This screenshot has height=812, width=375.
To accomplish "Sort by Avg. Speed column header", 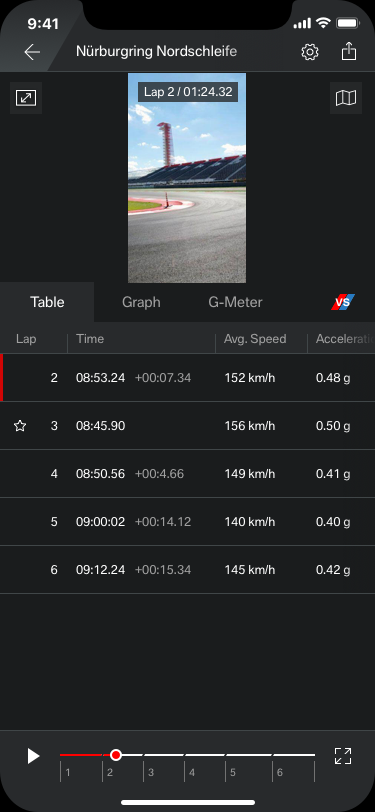I will [255, 339].
